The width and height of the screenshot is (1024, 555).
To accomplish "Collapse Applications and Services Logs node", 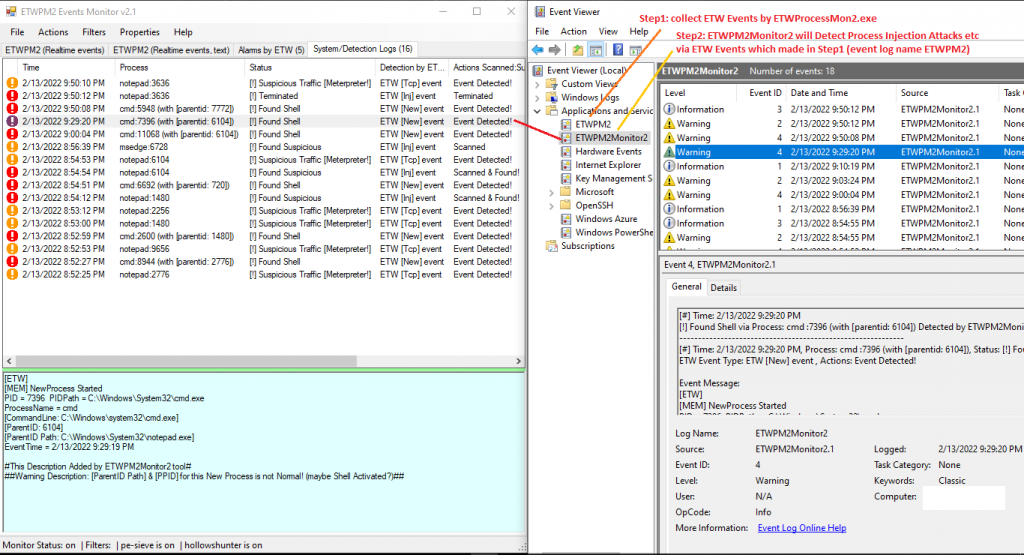I will tap(537, 111).
